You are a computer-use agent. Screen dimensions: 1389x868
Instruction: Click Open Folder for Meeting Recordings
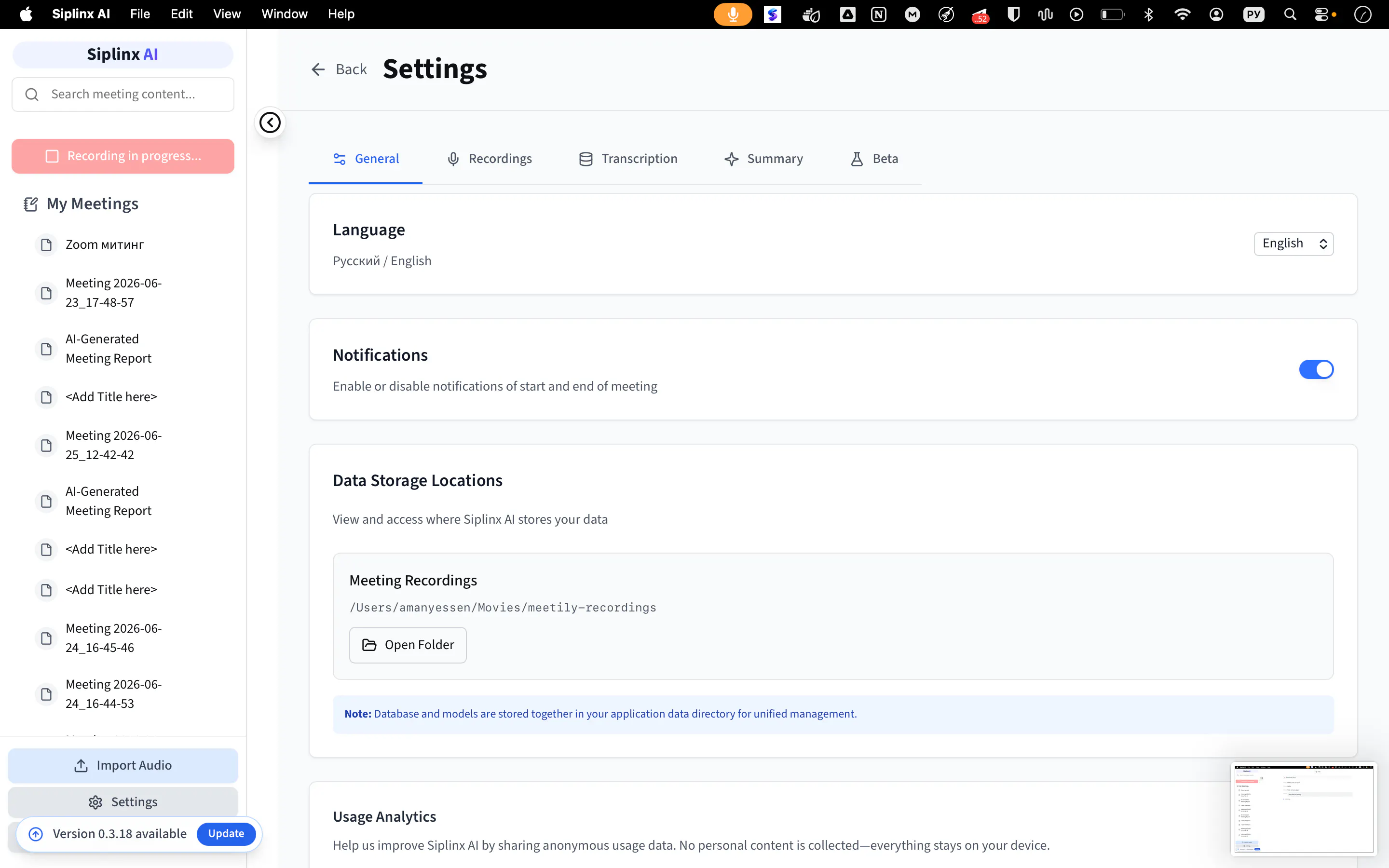[x=408, y=645]
